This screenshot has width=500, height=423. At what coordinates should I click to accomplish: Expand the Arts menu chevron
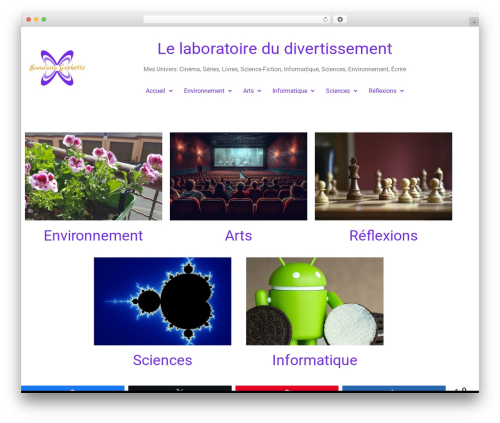(259, 91)
